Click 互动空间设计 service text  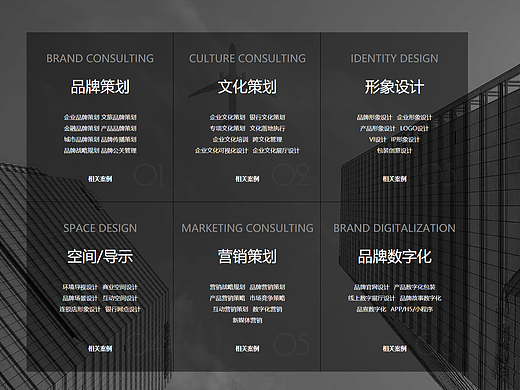point(120,298)
